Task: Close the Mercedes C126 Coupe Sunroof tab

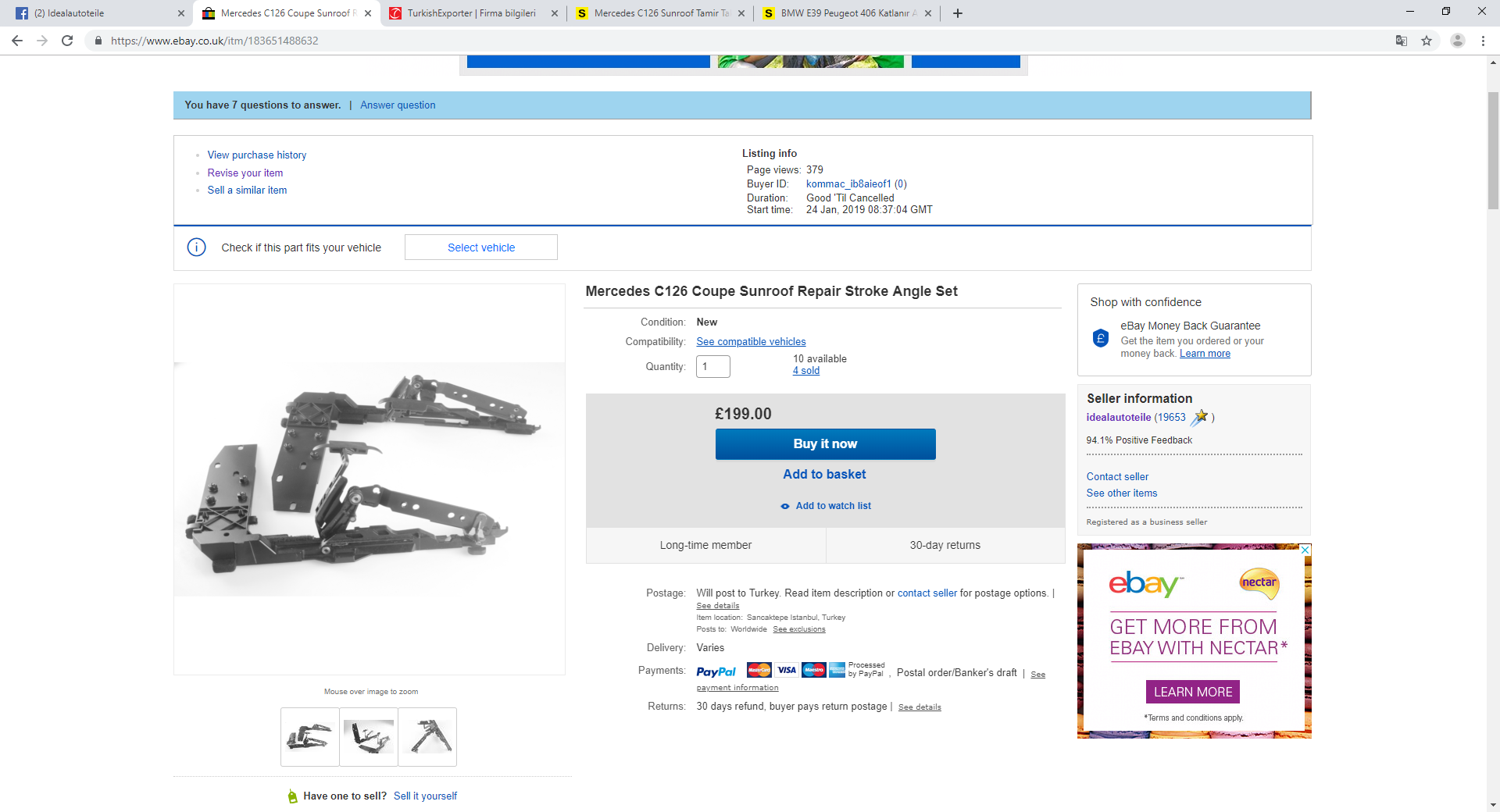Action: point(368,13)
